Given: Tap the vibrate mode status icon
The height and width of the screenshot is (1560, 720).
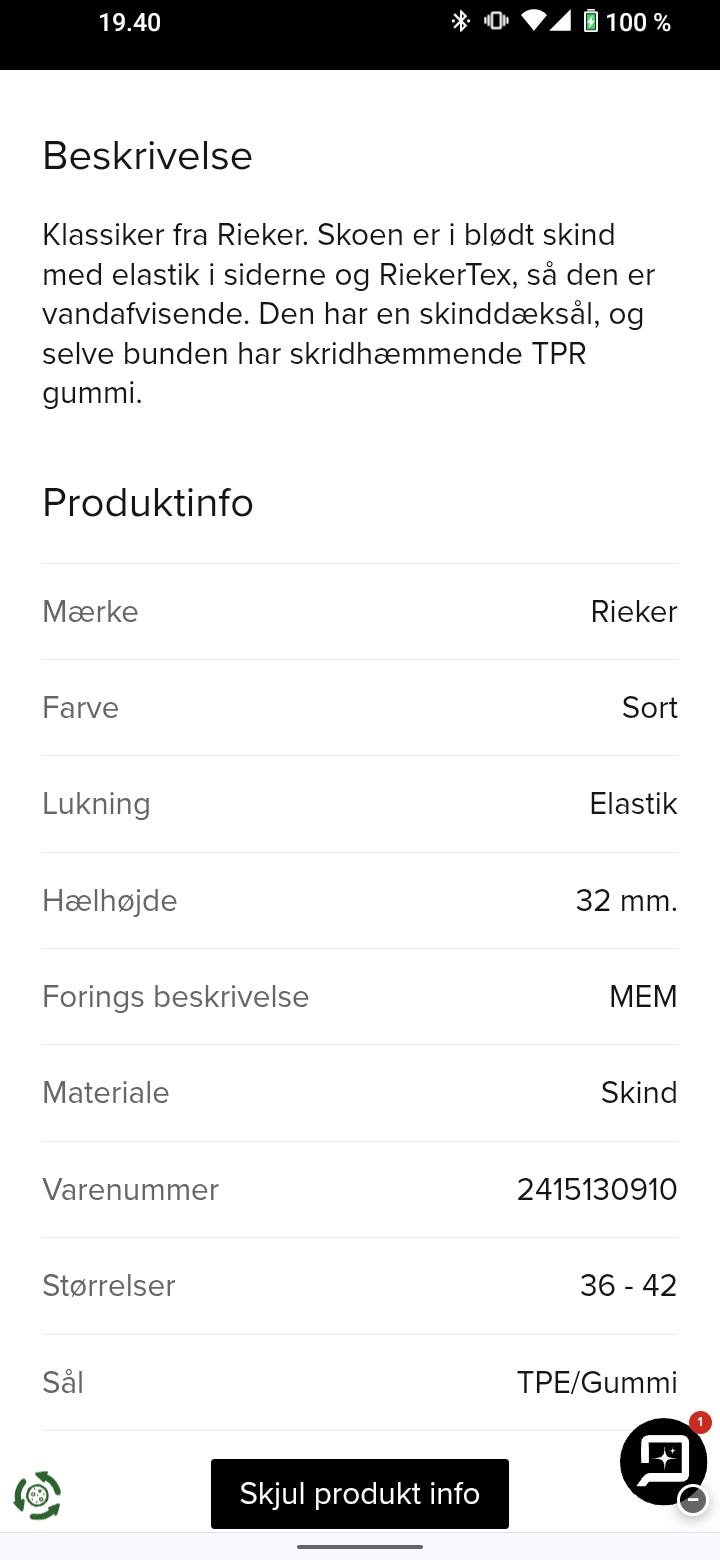Looking at the screenshot, I should 496,21.
